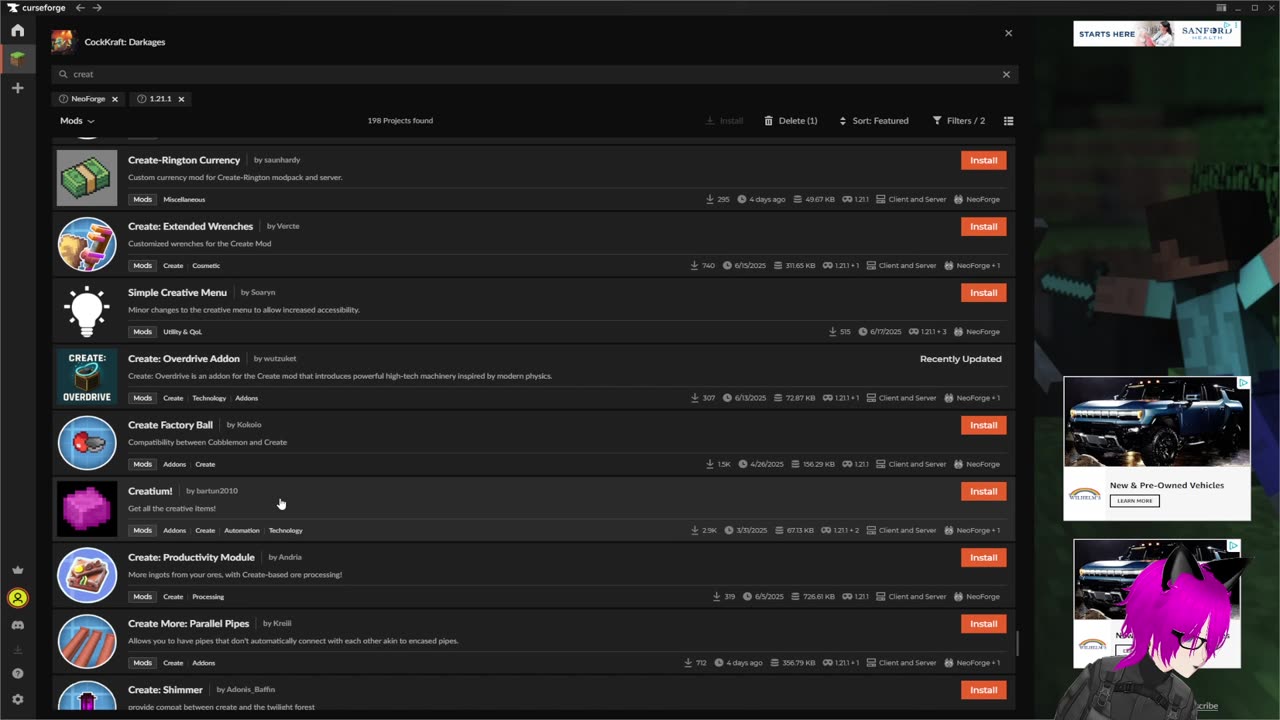Install Create: Extended Wrenches mod
This screenshot has height=720, width=1280.
[983, 226]
